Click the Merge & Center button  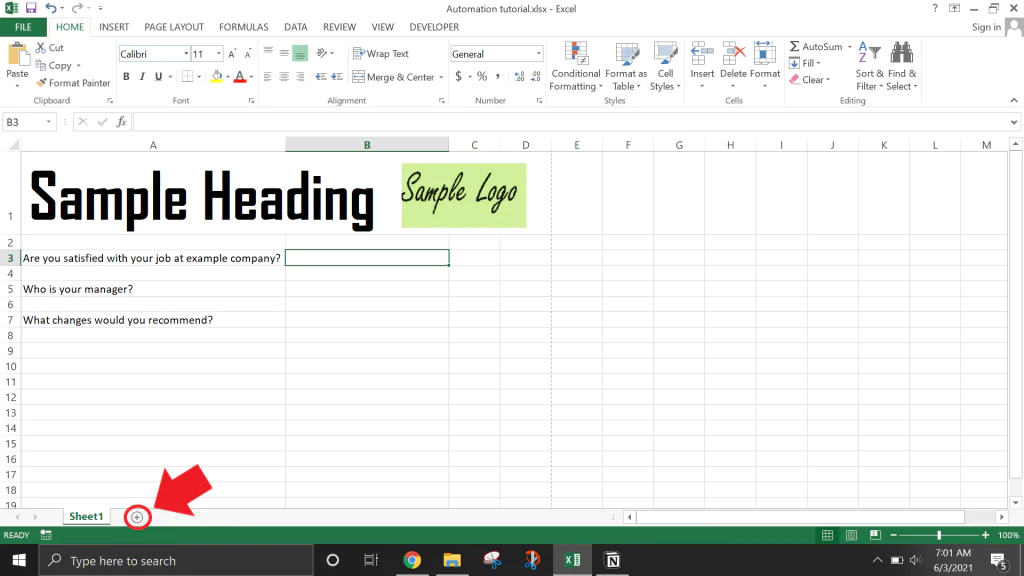[394, 77]
